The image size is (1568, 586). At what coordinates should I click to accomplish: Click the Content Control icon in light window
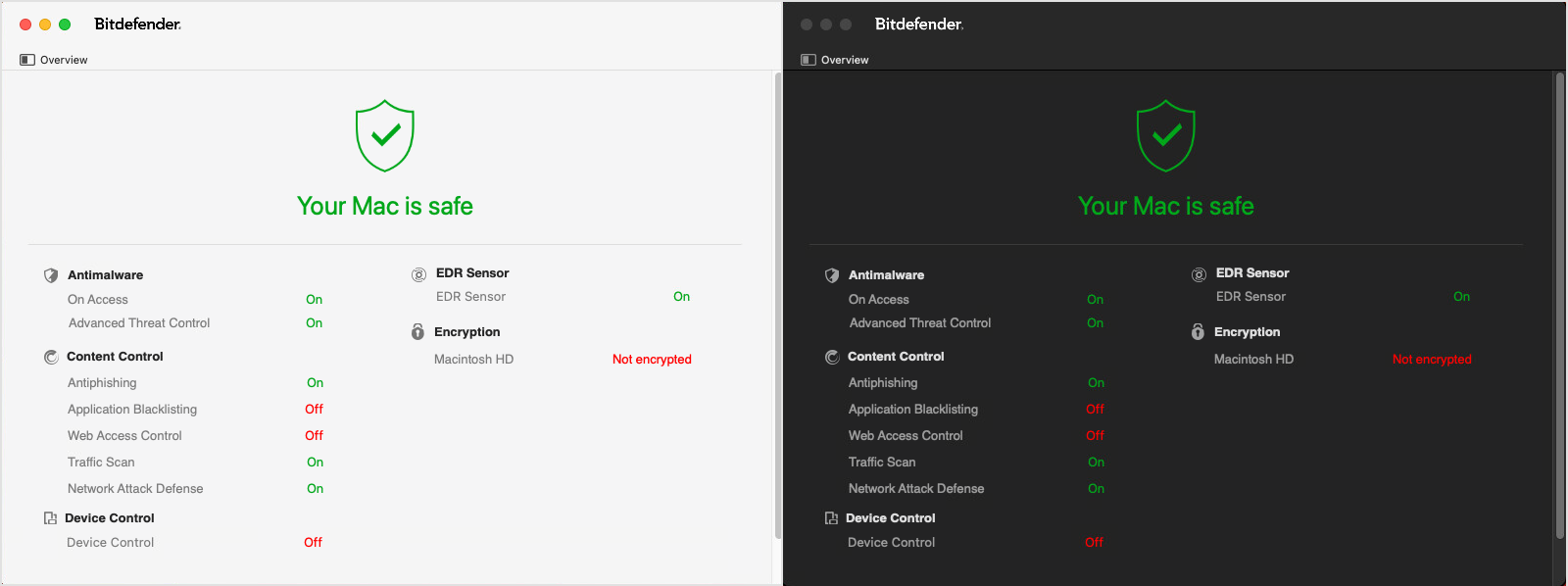51,357
